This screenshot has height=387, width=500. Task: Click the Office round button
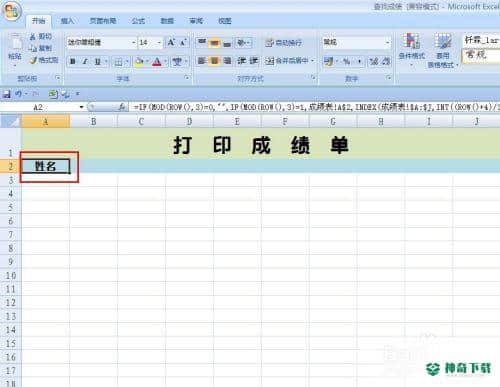click(x=12, y=11)
